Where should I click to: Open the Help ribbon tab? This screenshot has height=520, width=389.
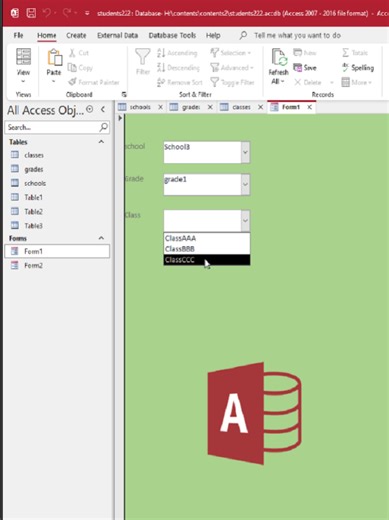point(213,35)
